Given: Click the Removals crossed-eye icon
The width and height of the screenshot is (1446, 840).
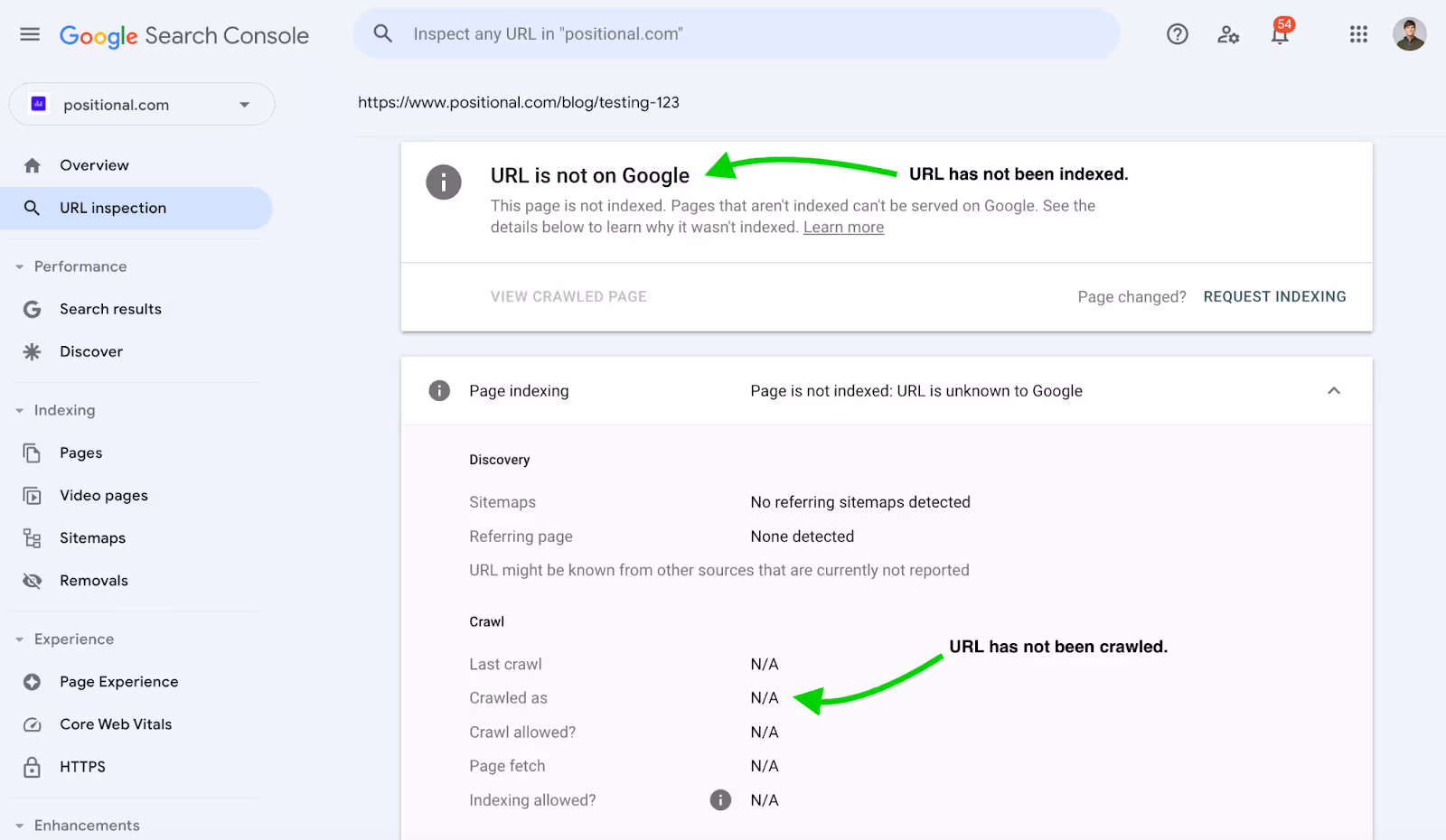Looking at the screenshot, I should point(33,581).
